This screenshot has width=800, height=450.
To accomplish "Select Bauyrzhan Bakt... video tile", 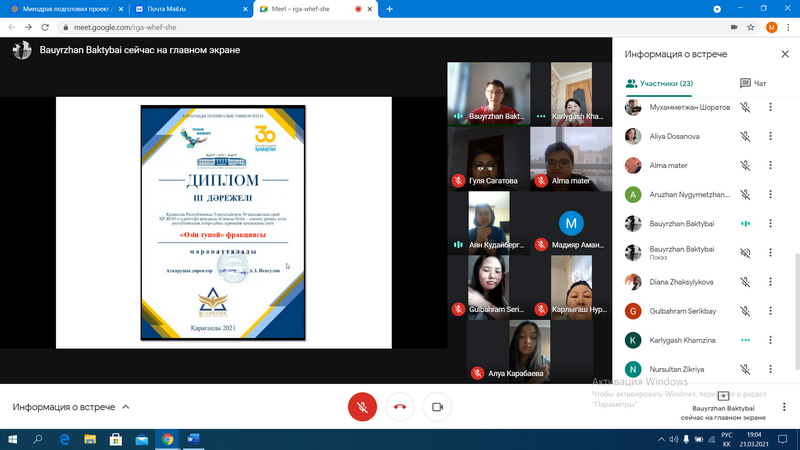I will [489, 94].
